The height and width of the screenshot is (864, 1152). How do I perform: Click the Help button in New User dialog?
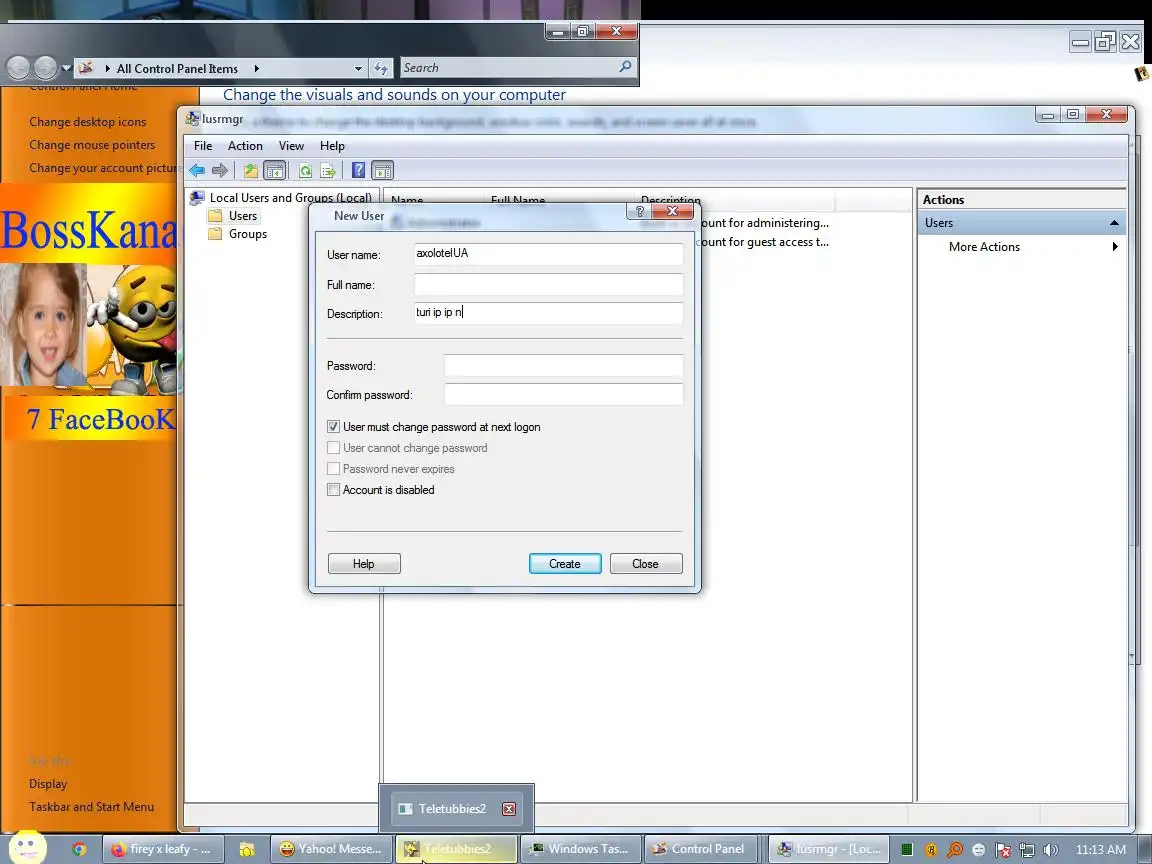[x=364, y=564]
